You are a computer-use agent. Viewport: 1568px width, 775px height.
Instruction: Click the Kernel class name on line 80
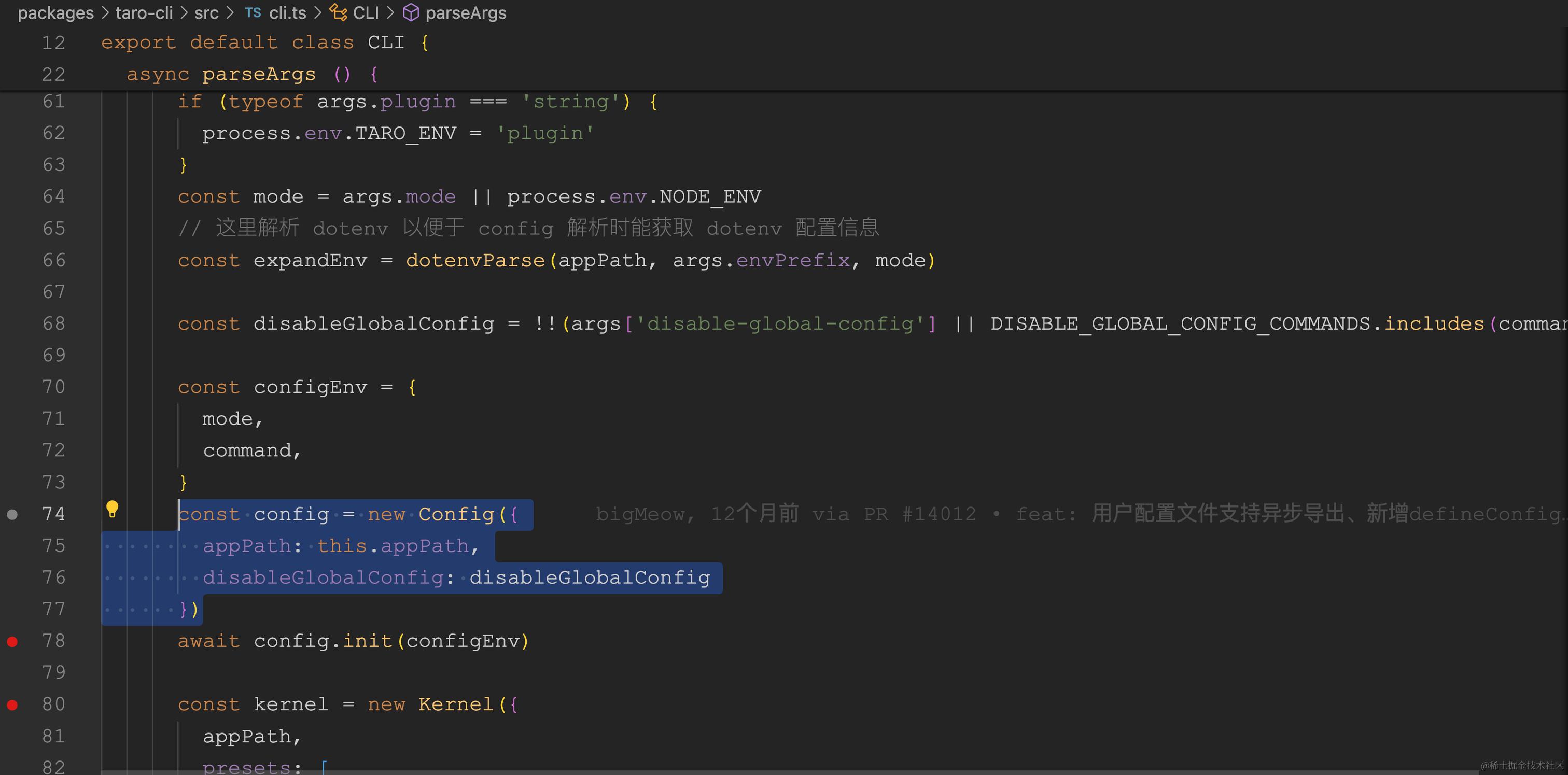click(x=455, y=704)
